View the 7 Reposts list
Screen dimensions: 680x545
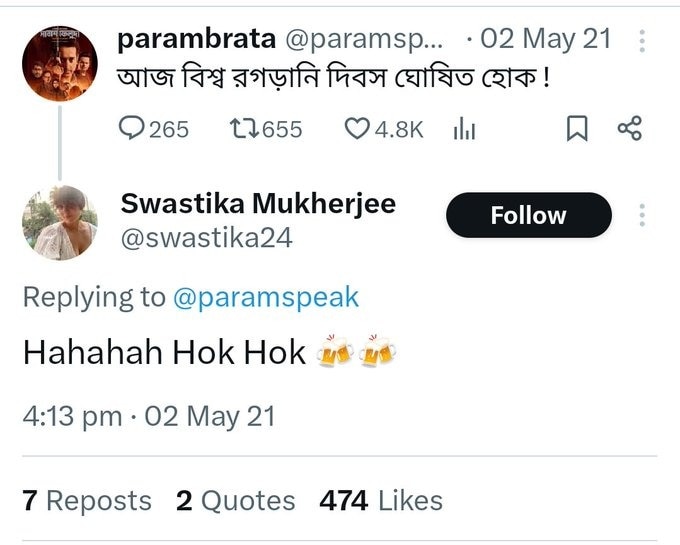click(87, 501)
